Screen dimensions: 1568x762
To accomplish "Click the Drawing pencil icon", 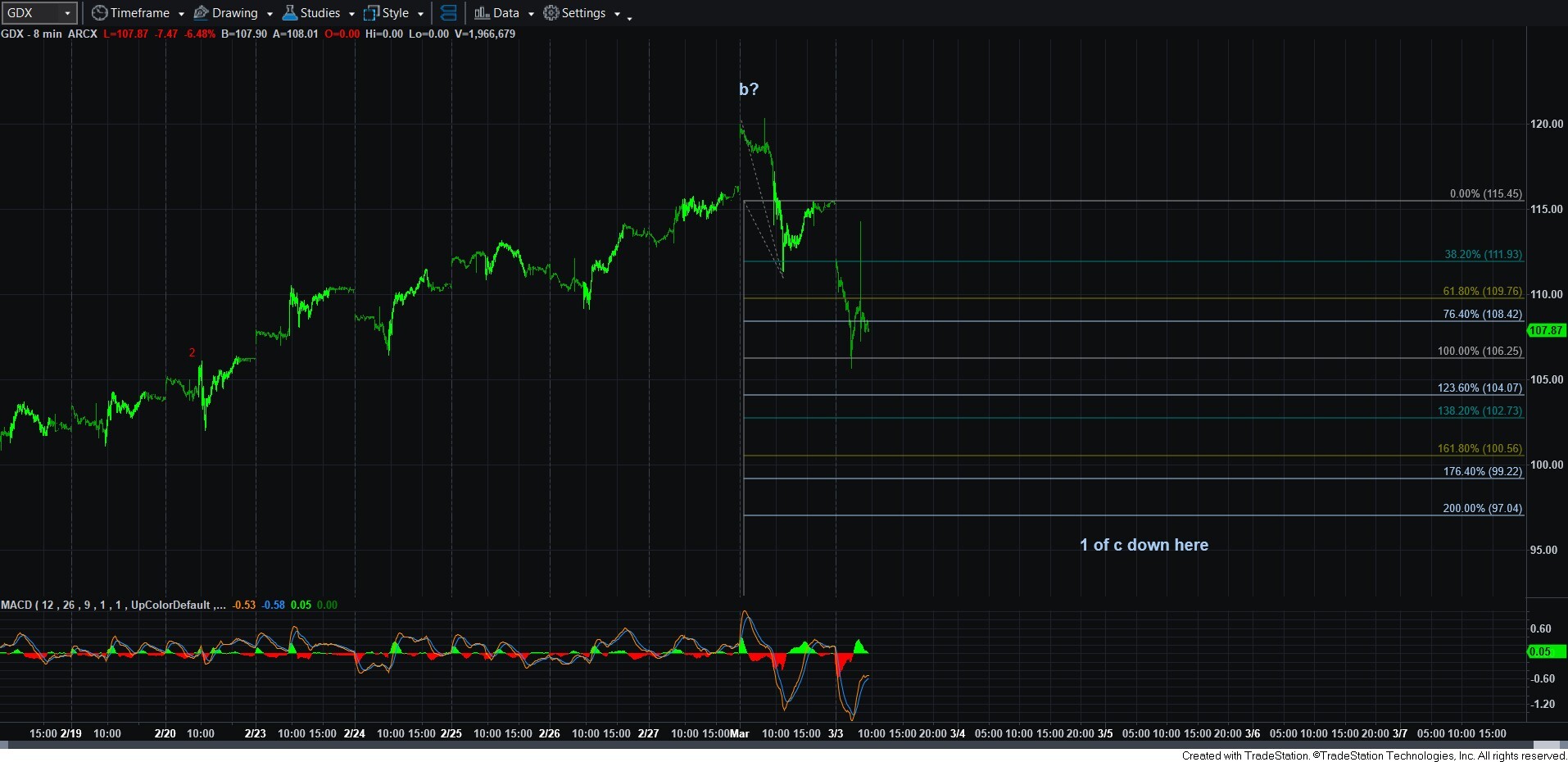I will click(201, 13).
